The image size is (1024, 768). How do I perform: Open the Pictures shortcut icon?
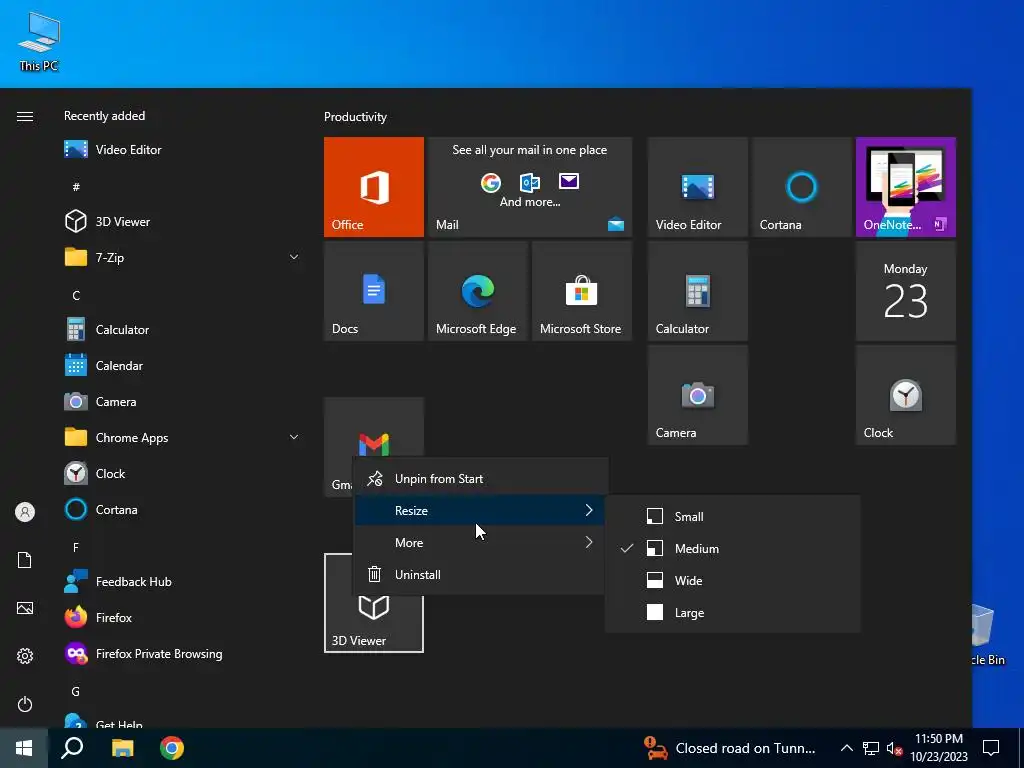25,608
